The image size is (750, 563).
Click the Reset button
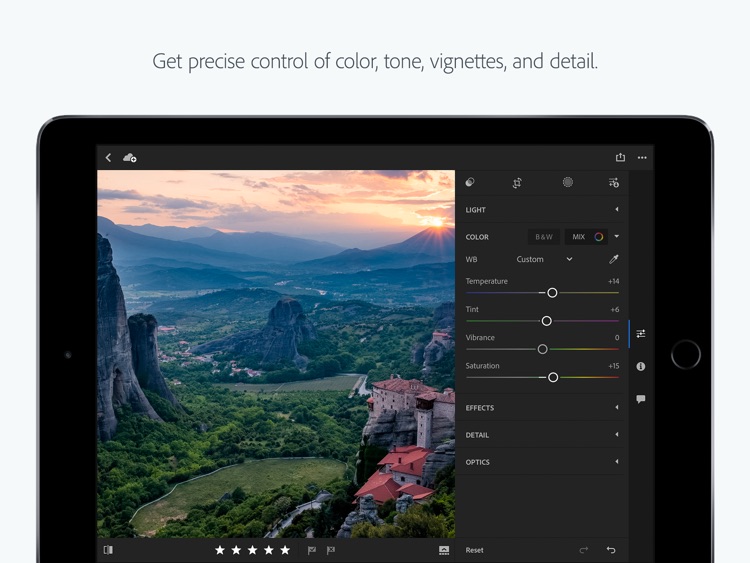[474, 550]
